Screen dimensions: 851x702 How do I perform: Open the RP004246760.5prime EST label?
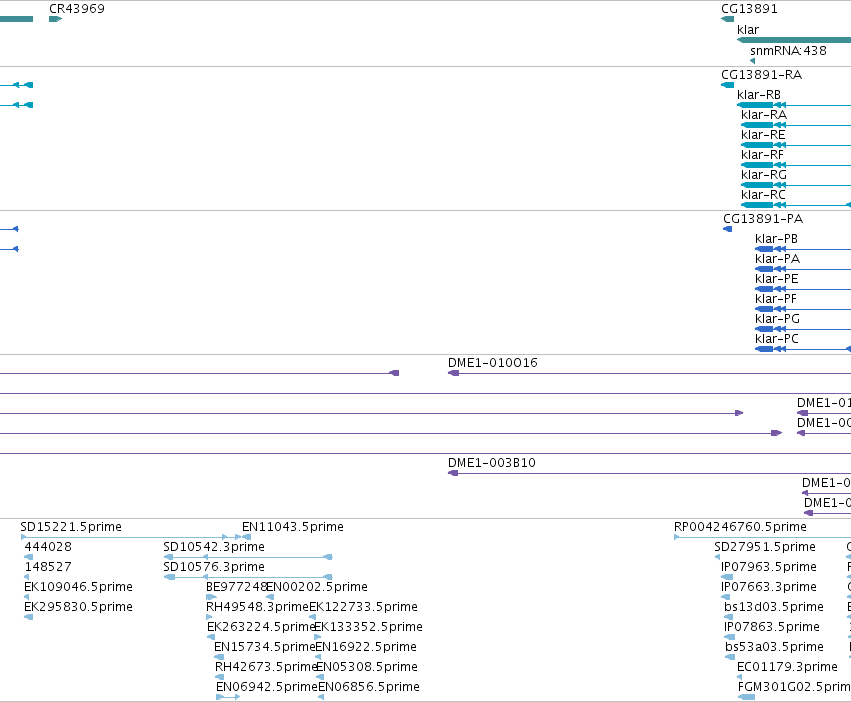tap(740, 527)
